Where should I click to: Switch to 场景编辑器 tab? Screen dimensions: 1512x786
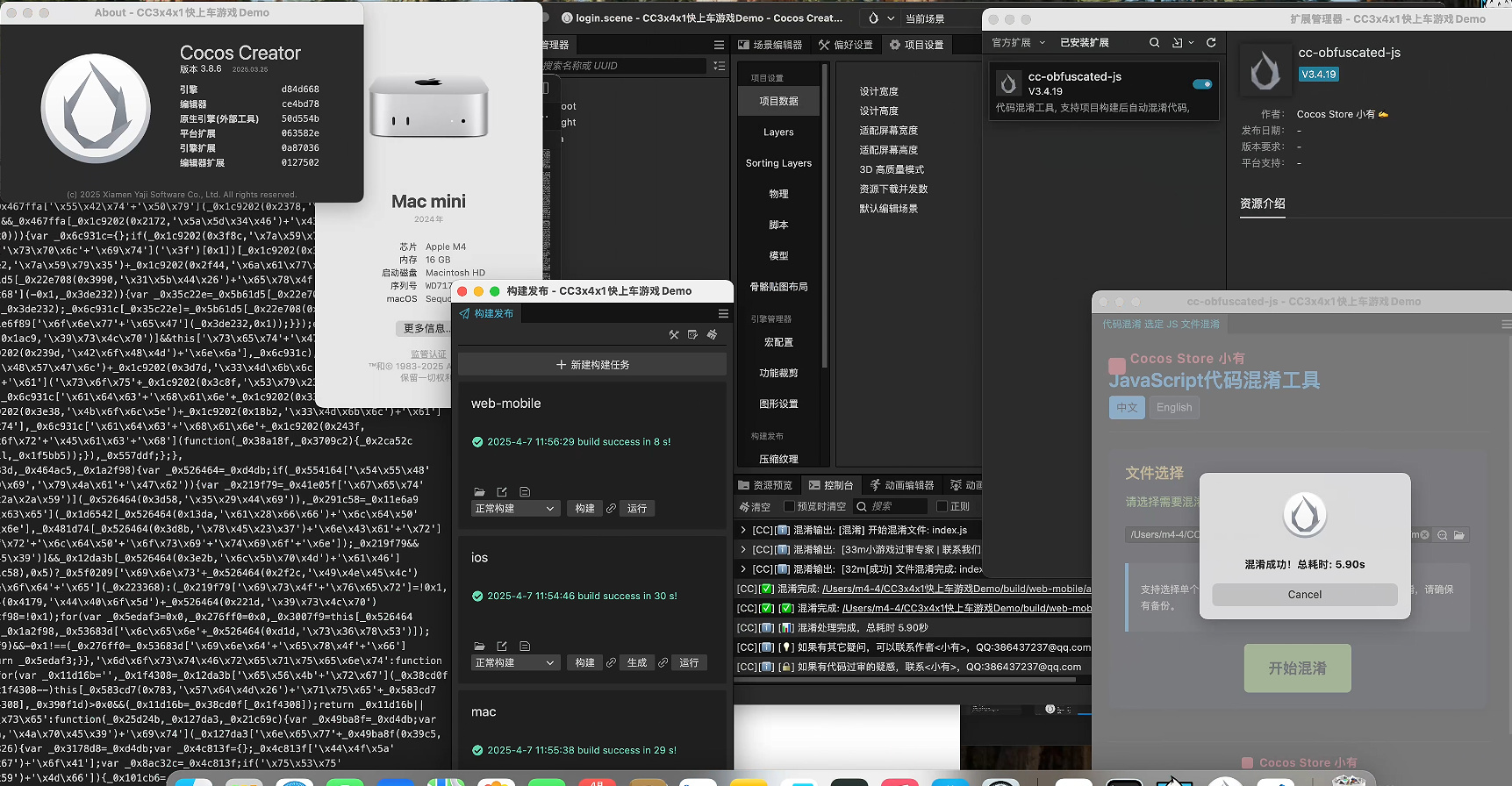[x=770, y=45]
